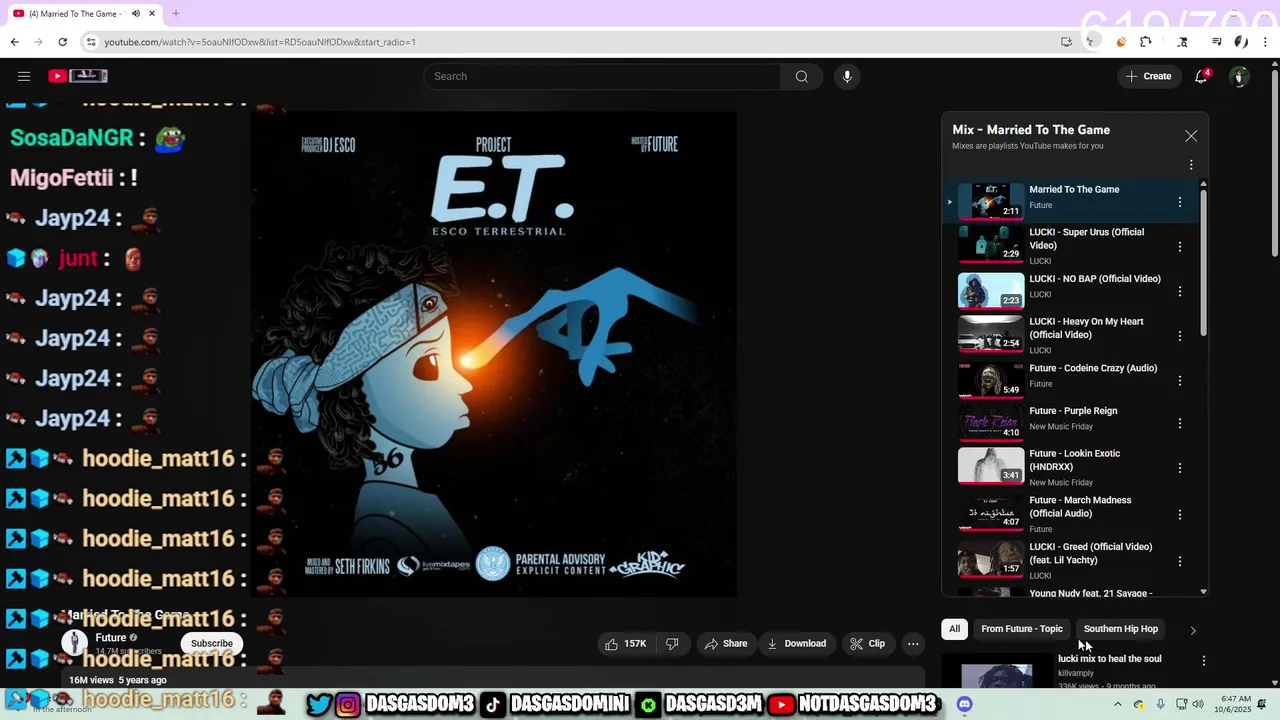Subscribe to Future channel
Viewport: 1280px width, 720px height.
pyautogui.click(x=212, y=644)
